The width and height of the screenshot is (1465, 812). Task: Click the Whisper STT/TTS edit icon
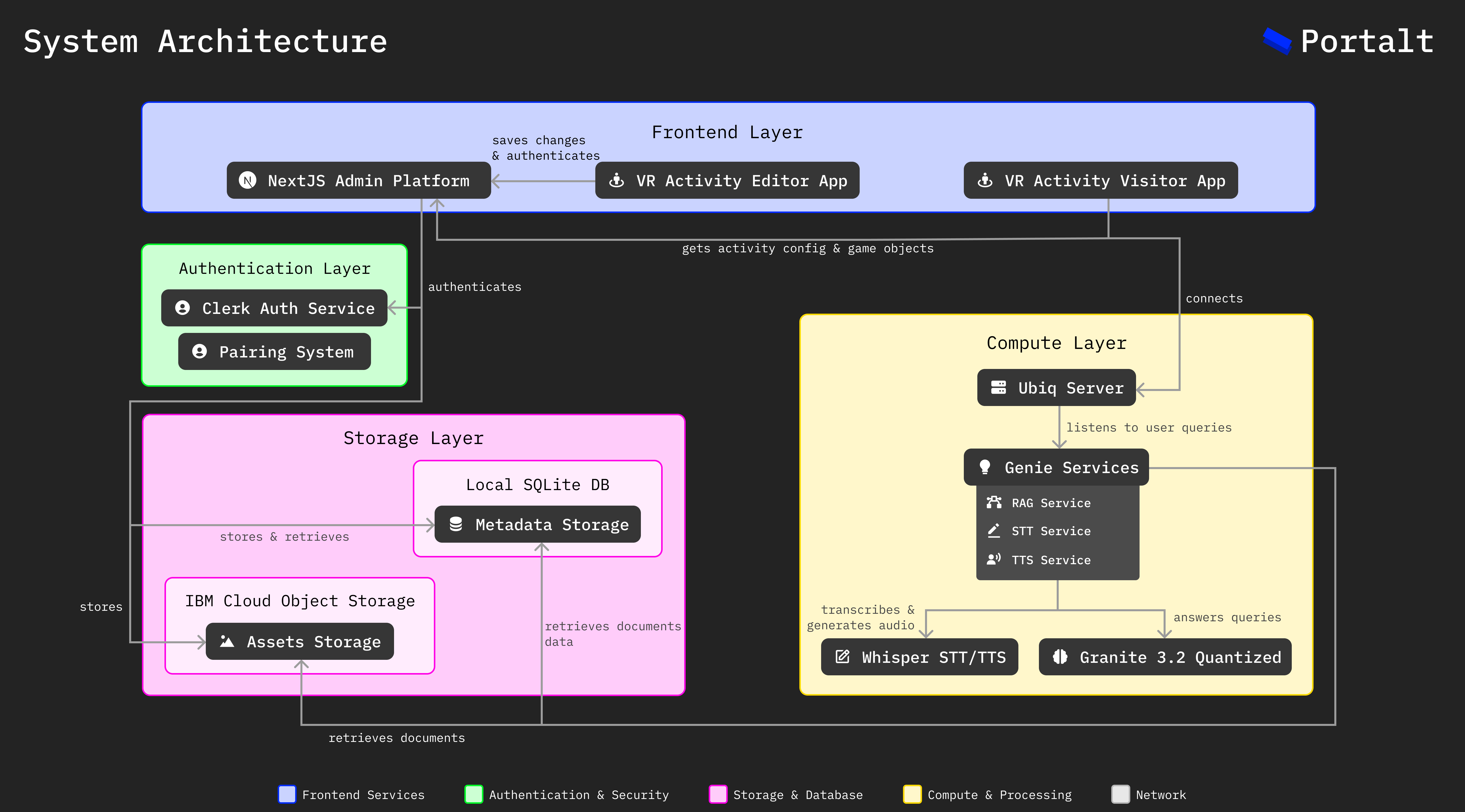(x=842, y=657)
